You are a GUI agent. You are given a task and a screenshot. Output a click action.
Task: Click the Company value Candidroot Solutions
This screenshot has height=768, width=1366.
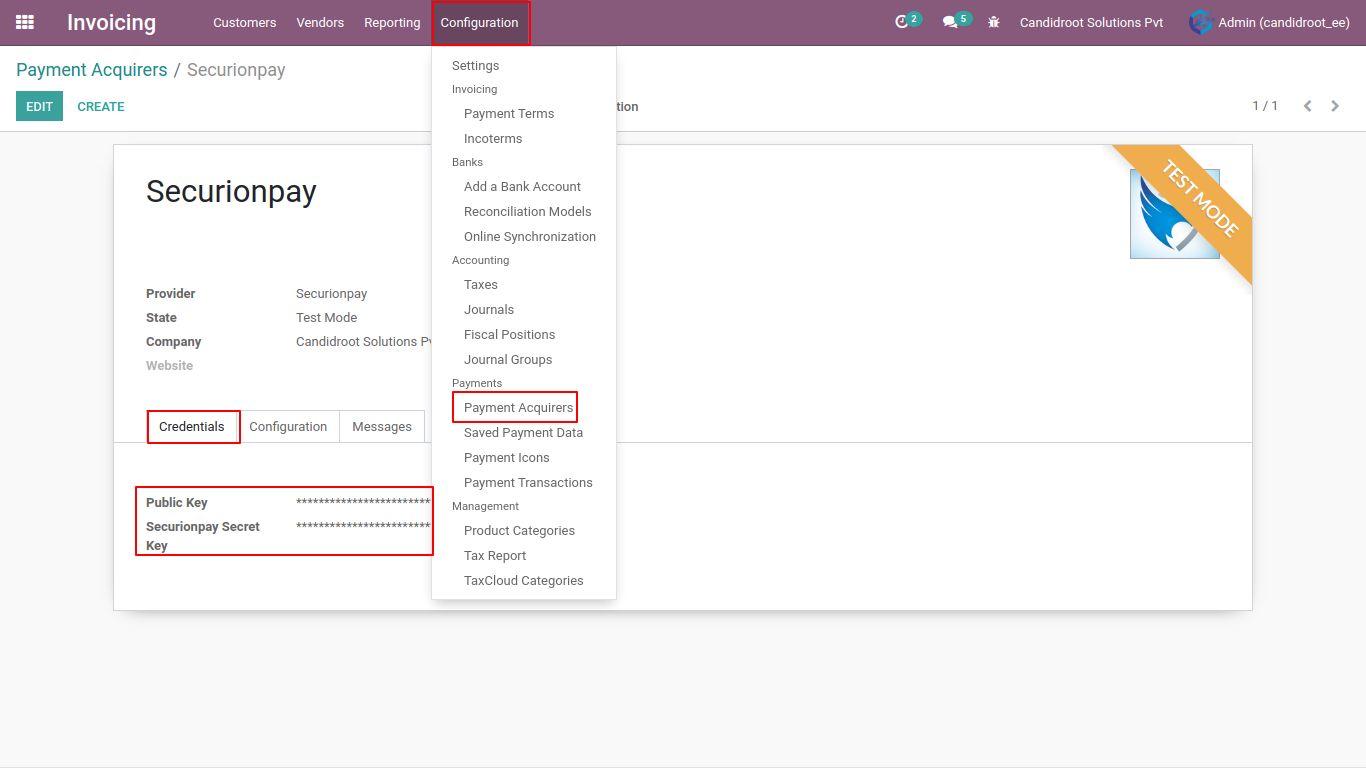(x=363, y=342)
